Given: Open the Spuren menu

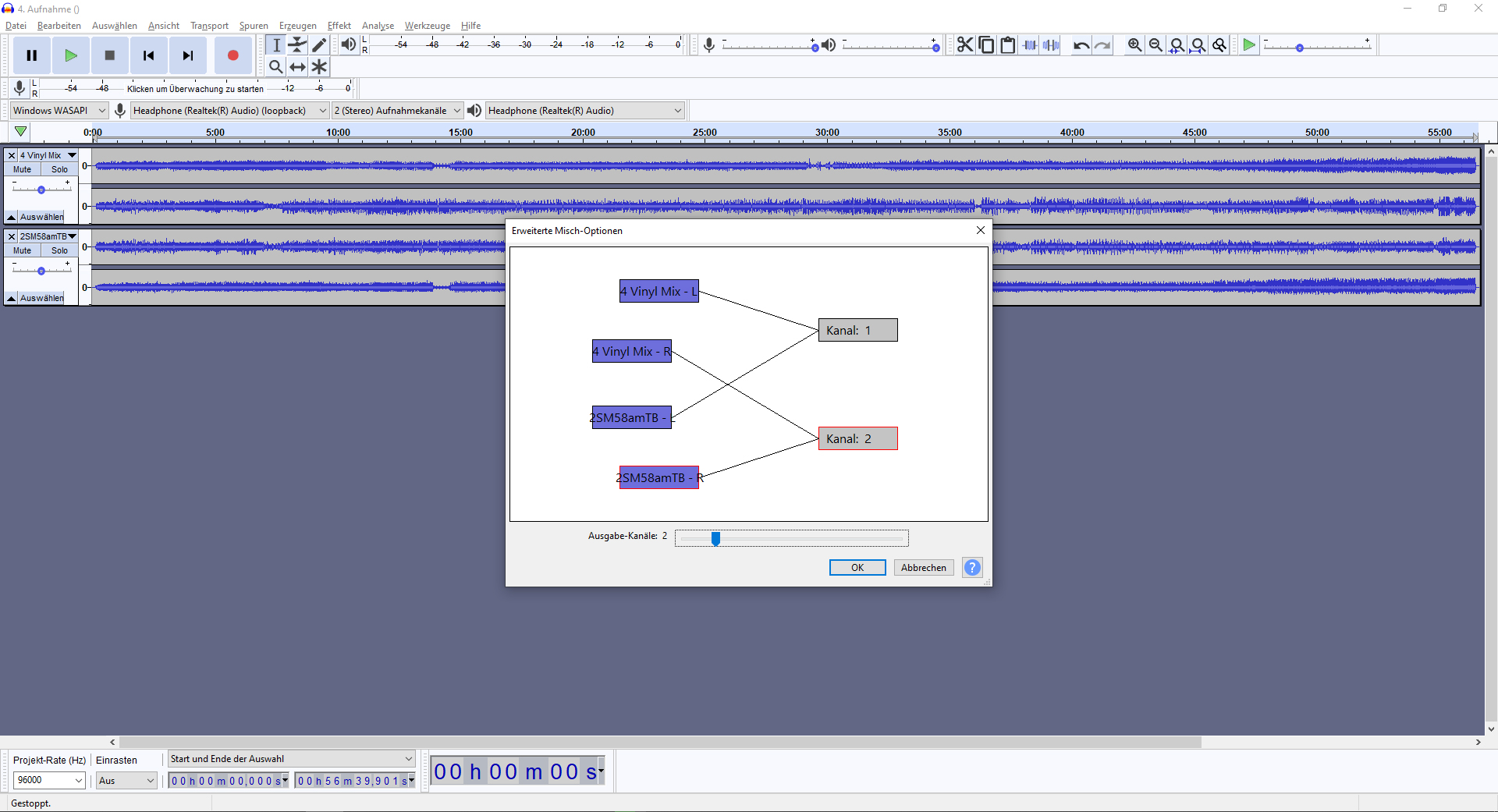Looking at the screenshot, I should 254,26.
